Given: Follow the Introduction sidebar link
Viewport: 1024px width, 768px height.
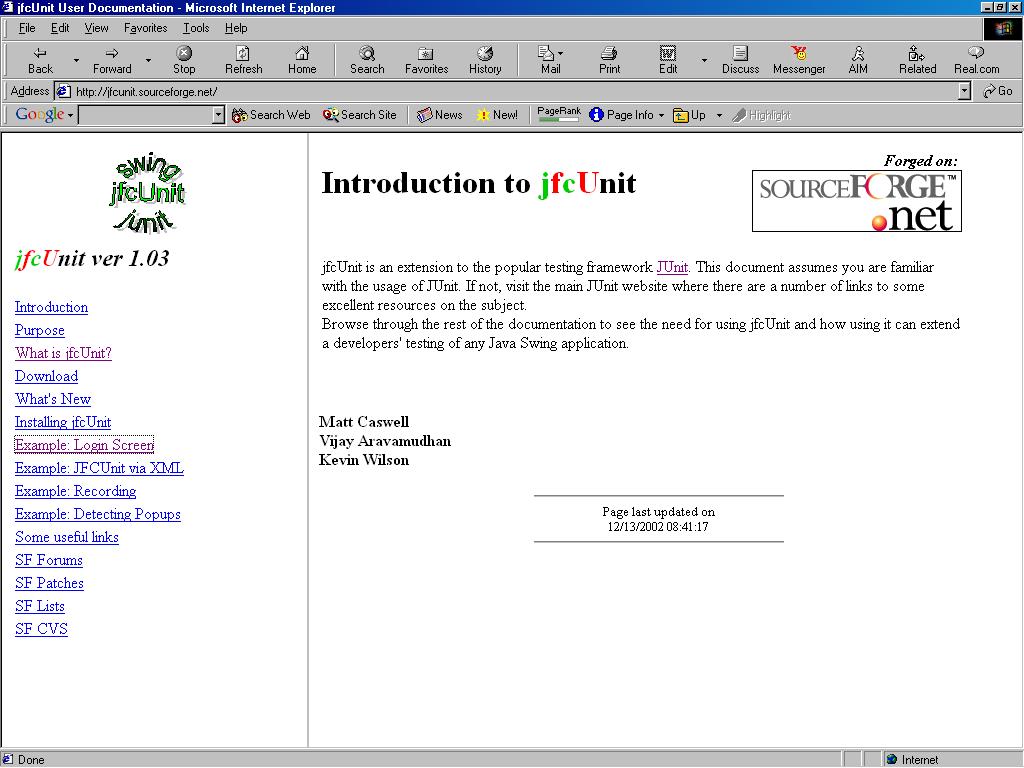Looking at the screenshot, I should coord(52,307).
